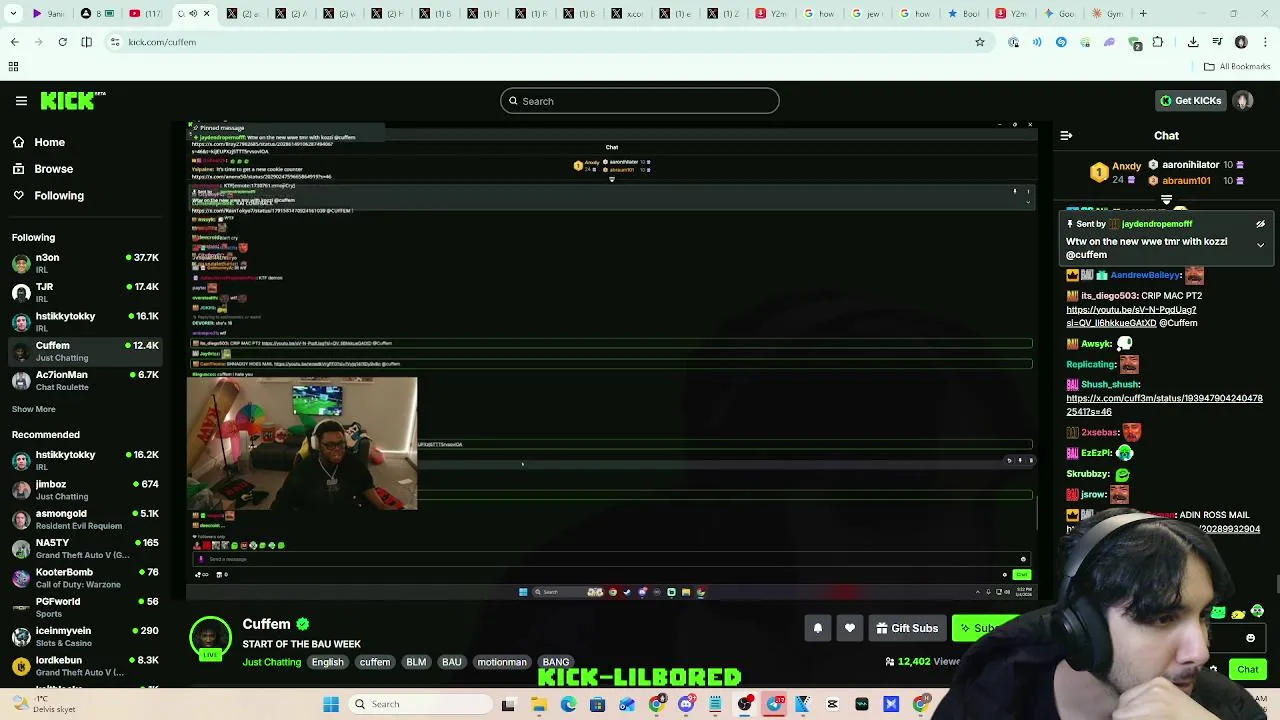Open lordkebun recommended channel
This screenshot has height=720, width=1280.
(x=85, y=666)
